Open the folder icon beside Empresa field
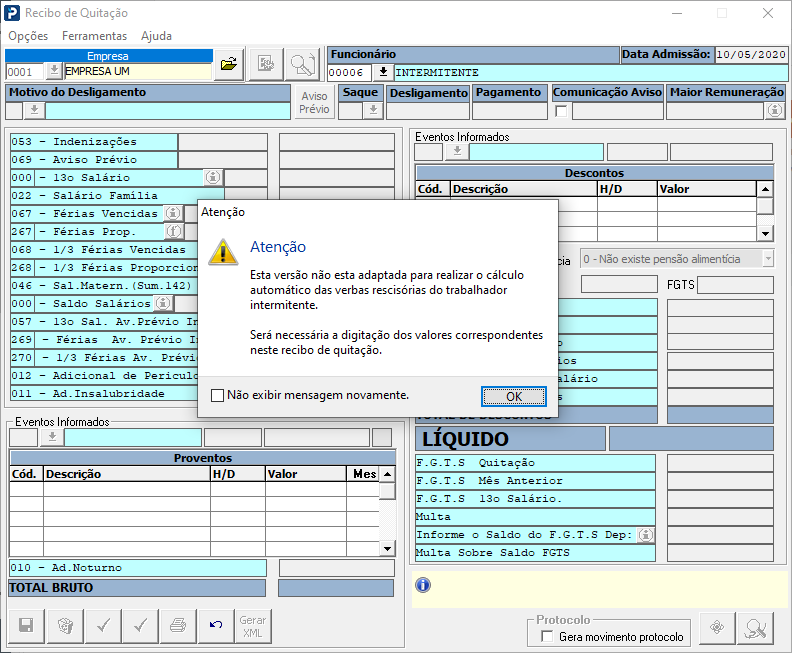The height and width of the screenshot is (653, 792). [x=229, y=64]
